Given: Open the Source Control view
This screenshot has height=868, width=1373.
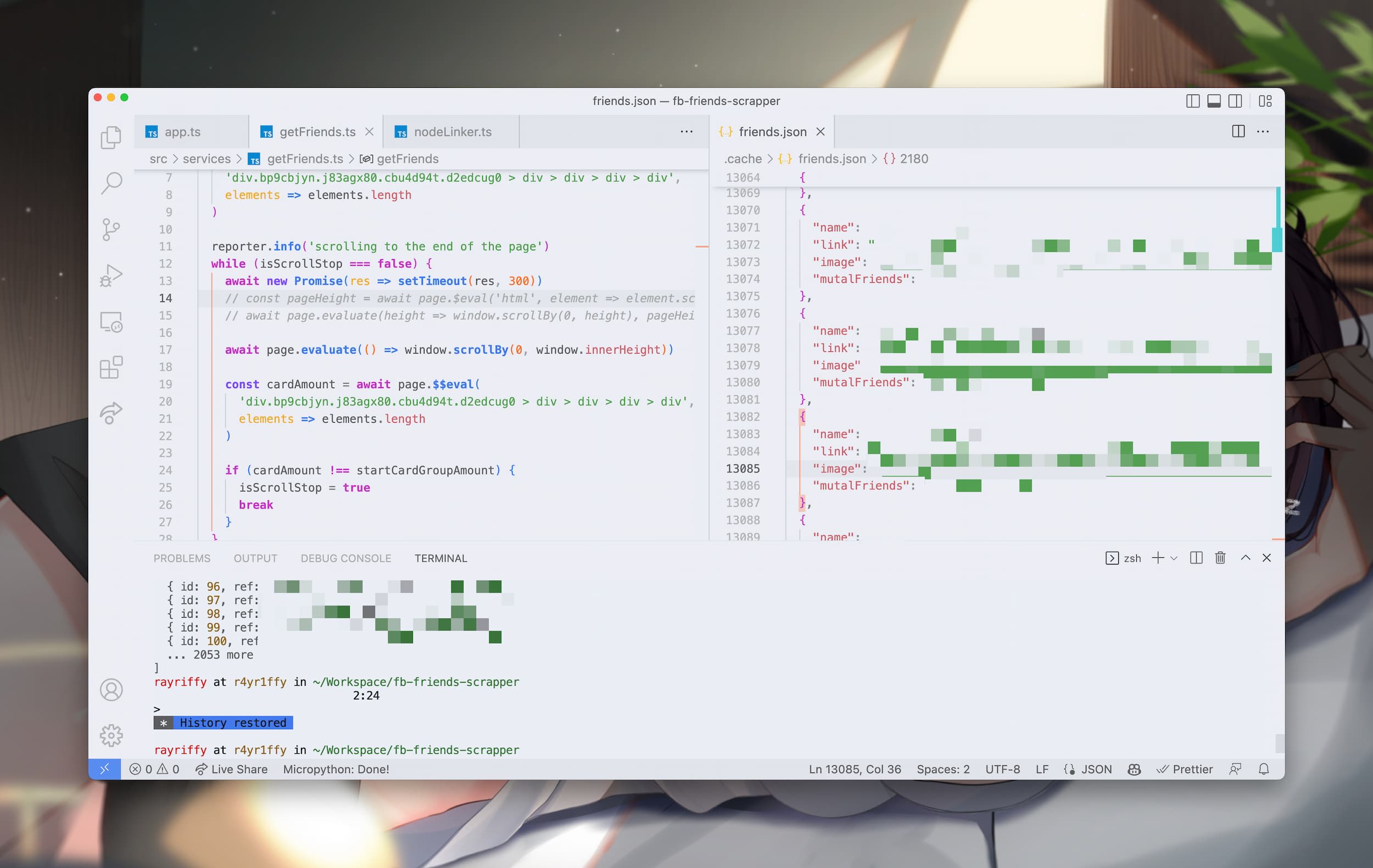Looking at the screenshot, I should [x=111, y=229].
